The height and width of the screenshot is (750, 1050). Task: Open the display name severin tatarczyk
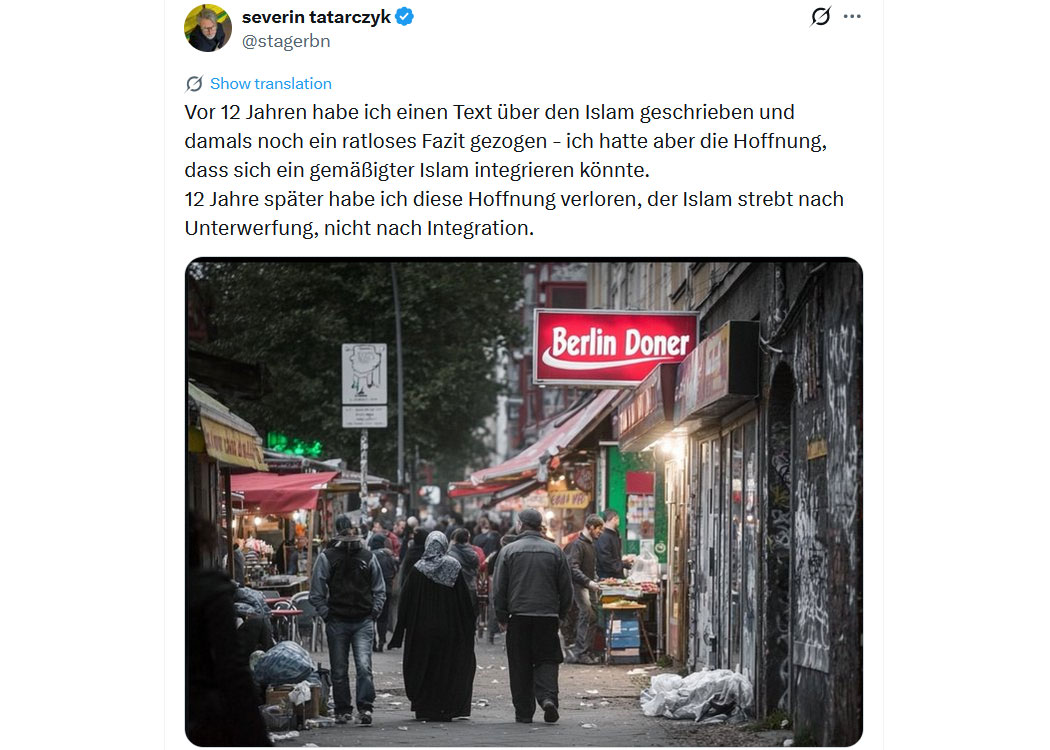(316, 17)
